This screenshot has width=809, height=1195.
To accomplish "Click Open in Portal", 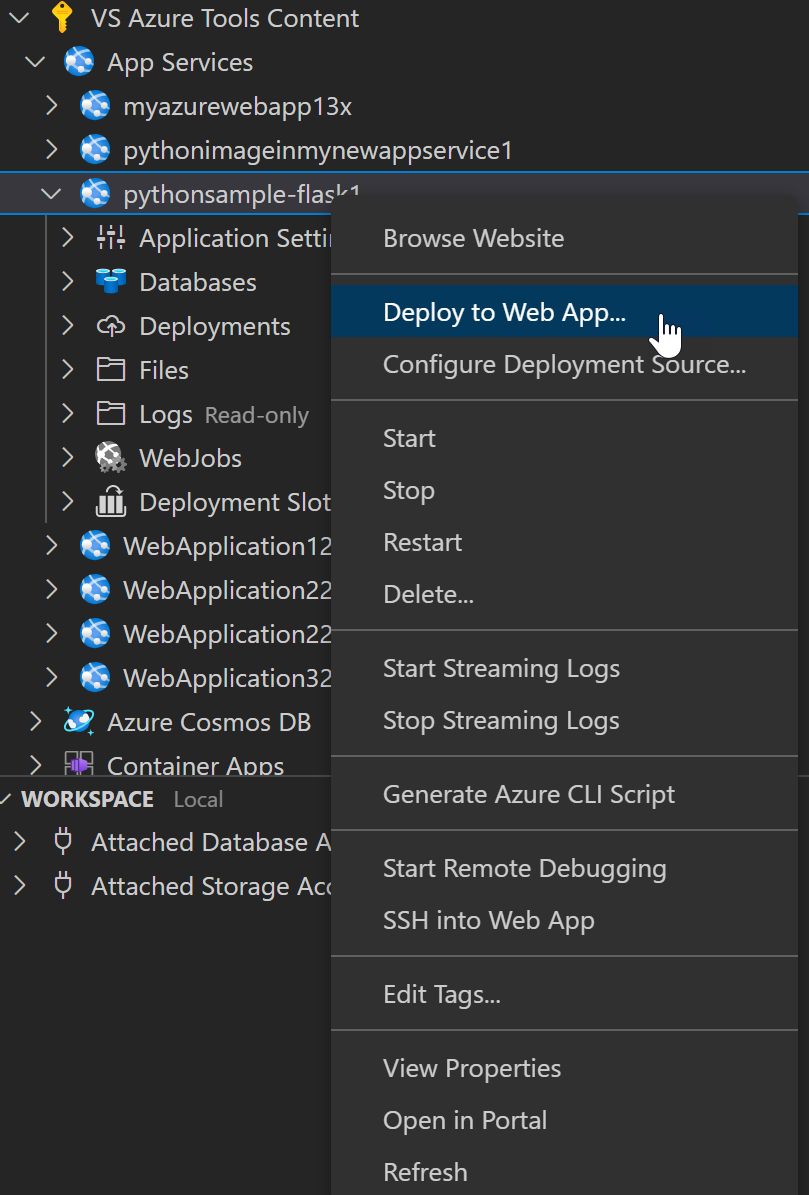I will (x=464, y=1120).
